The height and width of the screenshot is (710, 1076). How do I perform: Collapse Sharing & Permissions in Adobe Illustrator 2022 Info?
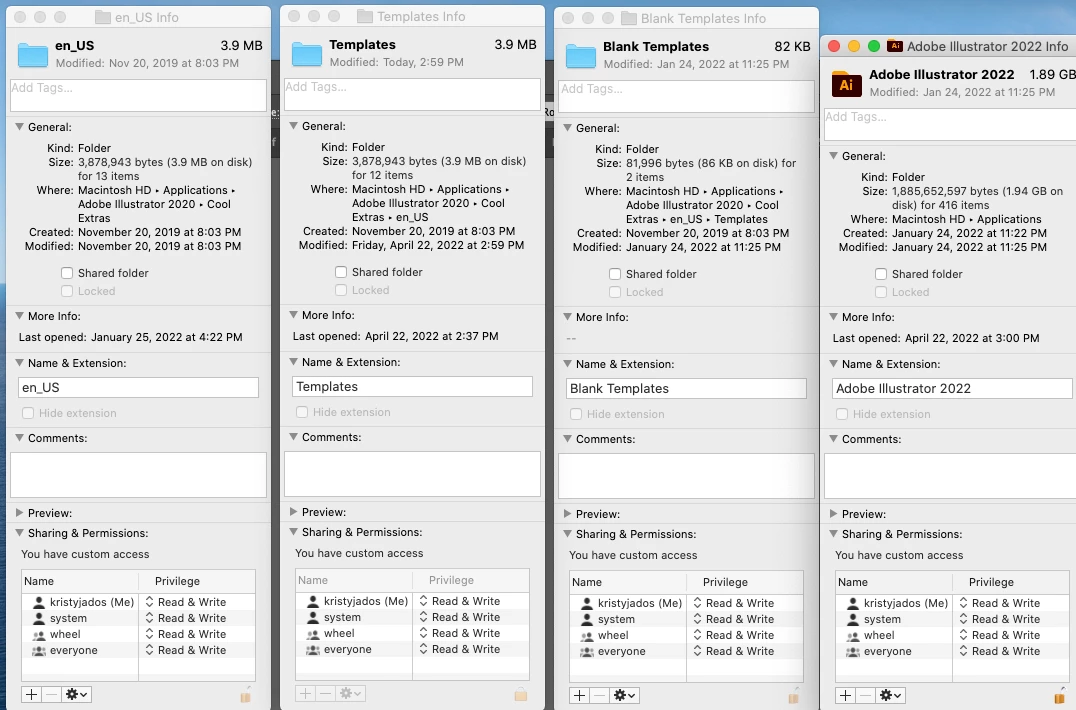coord(833,534)
